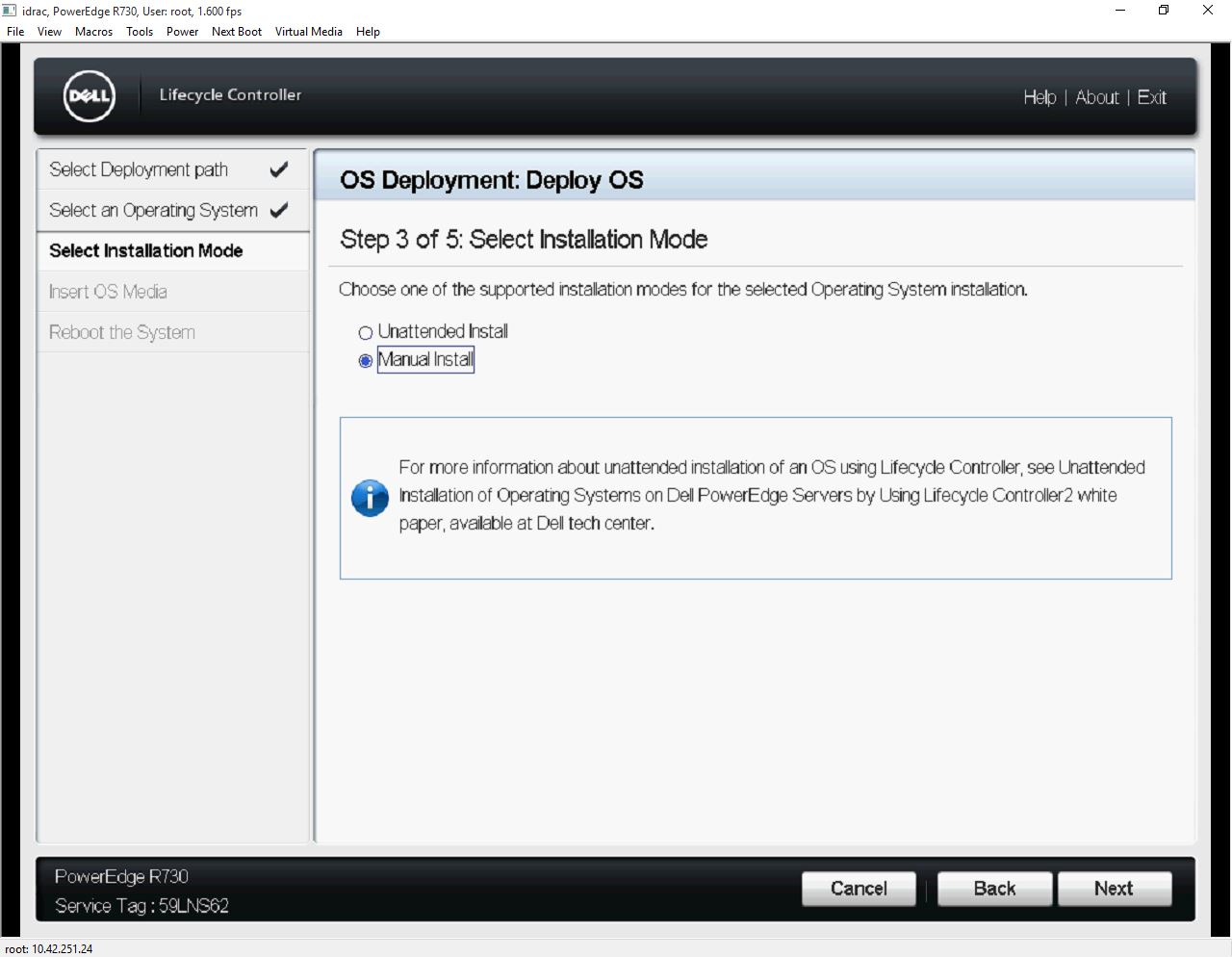Close the iDRAC console window
The height and width of the screenshot is (957, 1232).
(x=1208, y=11)
